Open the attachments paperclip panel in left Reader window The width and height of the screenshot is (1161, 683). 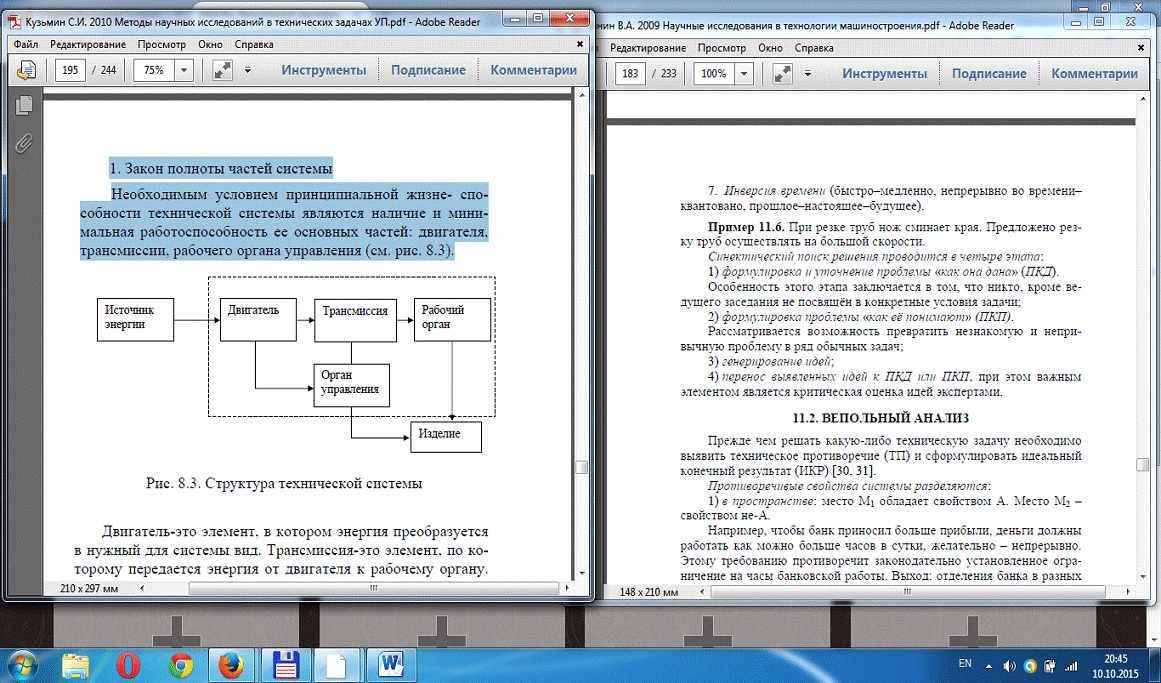pos(24,142)
